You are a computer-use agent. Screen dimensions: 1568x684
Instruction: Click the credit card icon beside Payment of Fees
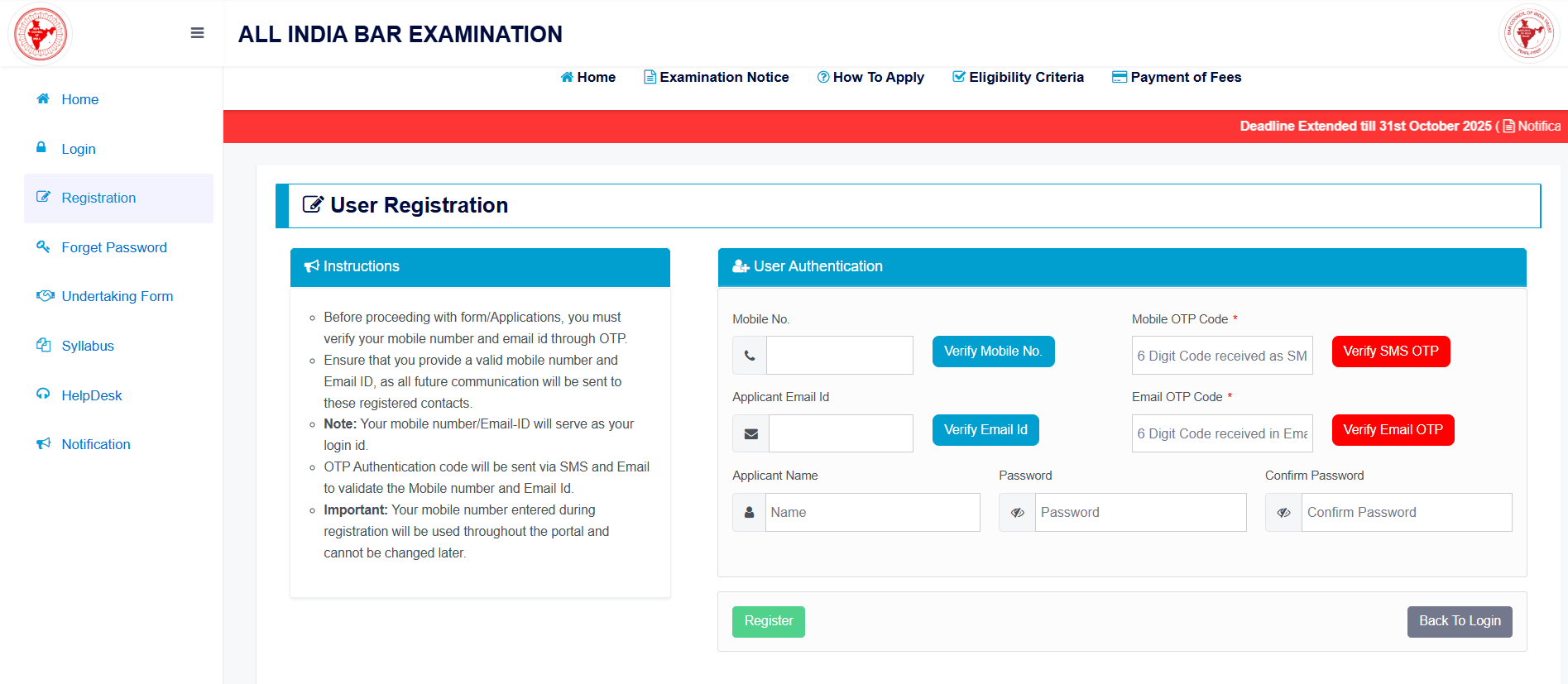(1120, 77)
